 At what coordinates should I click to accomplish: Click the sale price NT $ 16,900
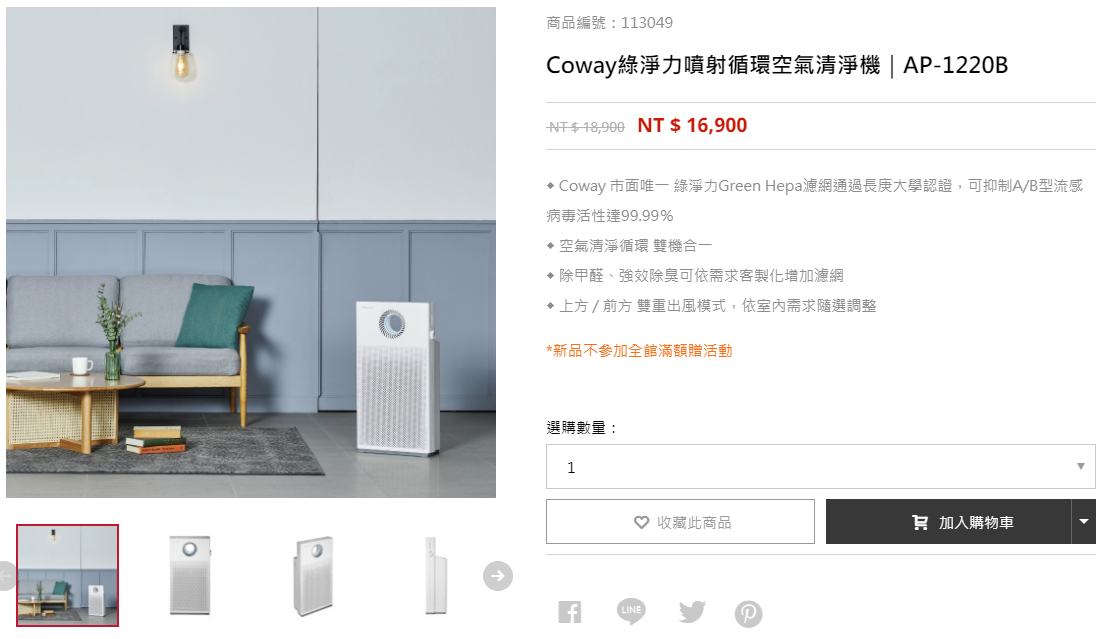pyautogui.click(x=692, y=126)
